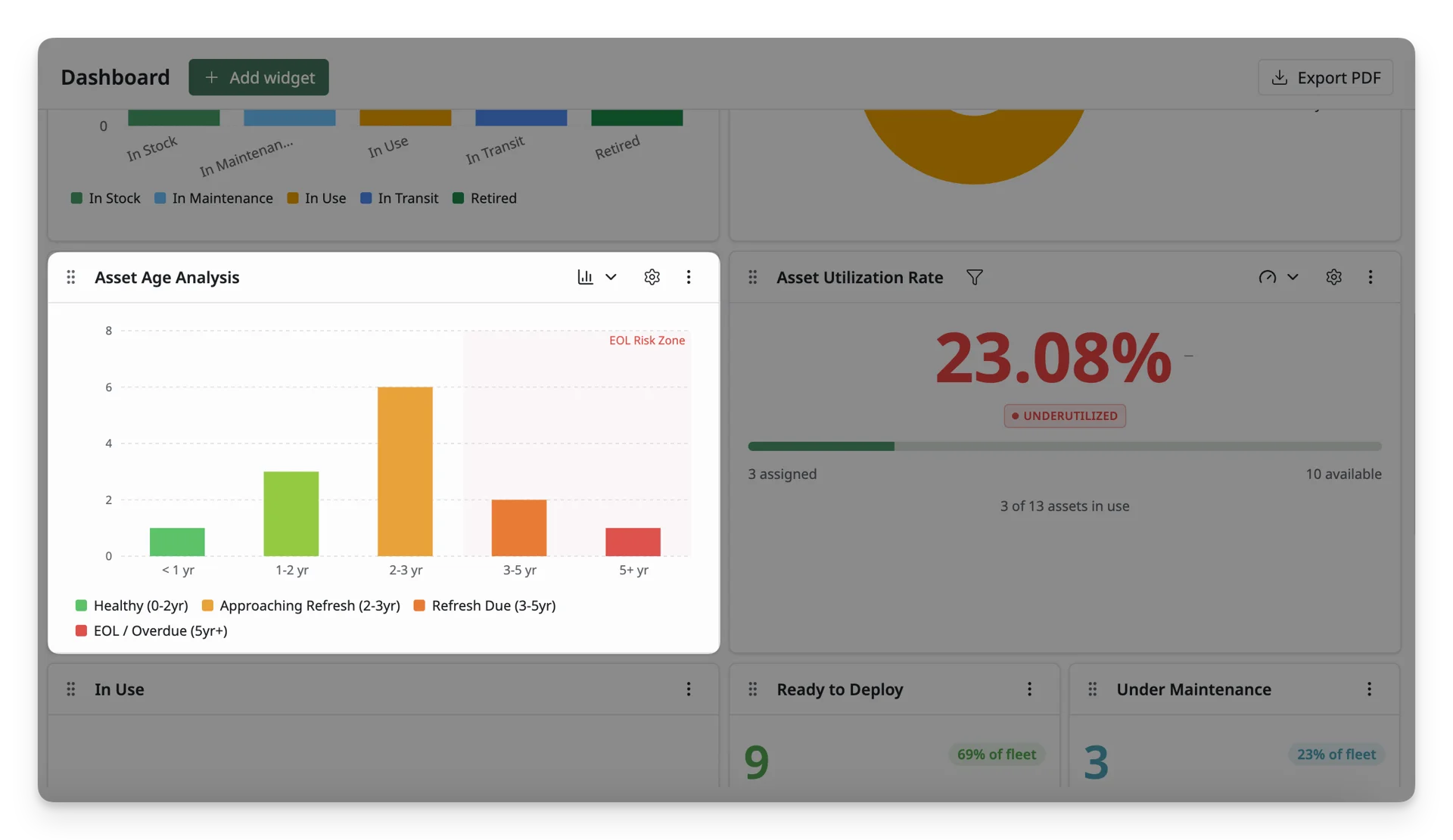Viewport: 1453px width, 840px height.
Task: Click the In Maintenan... axis label
Action: (246, 157)
